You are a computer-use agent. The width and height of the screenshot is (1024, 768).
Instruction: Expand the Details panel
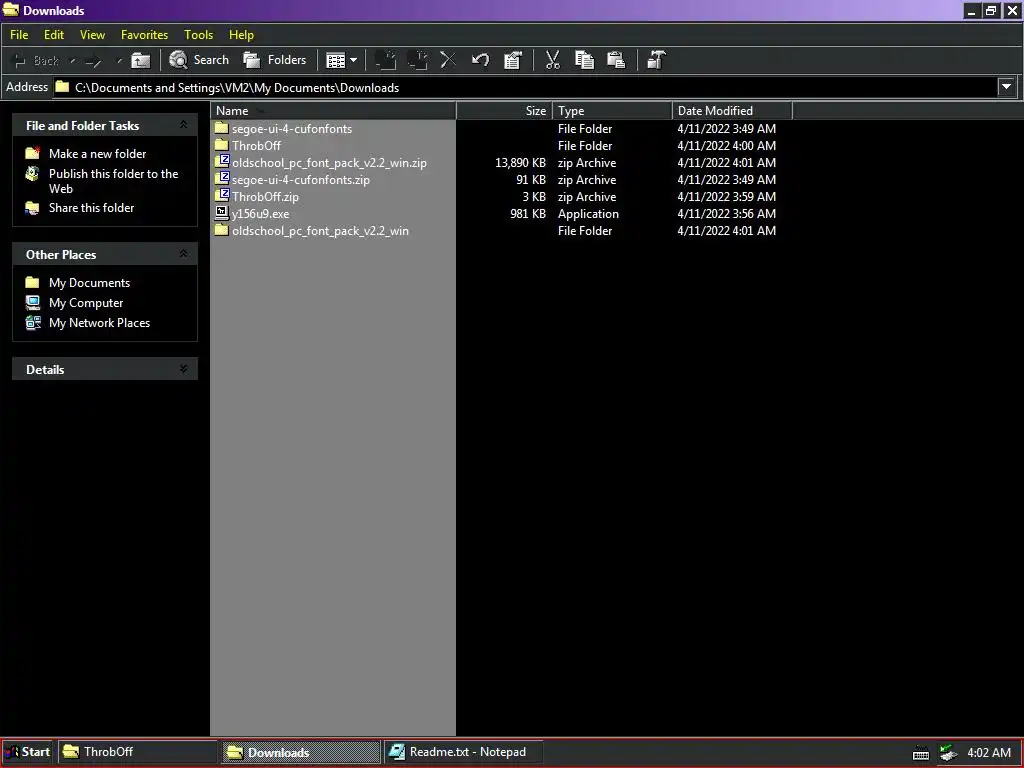click(x=184, y=369)
